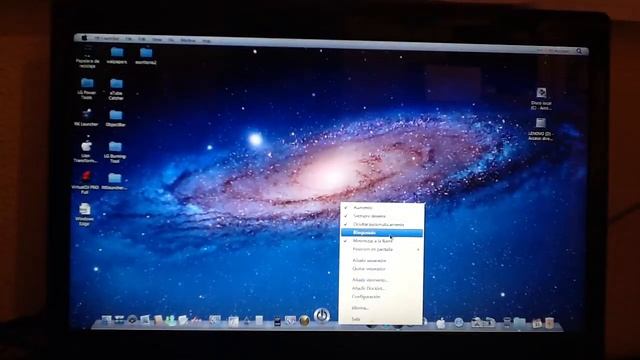Open the RK Launcher menu in the menu bar
The image size is (640, 360).
pos(107,38)
